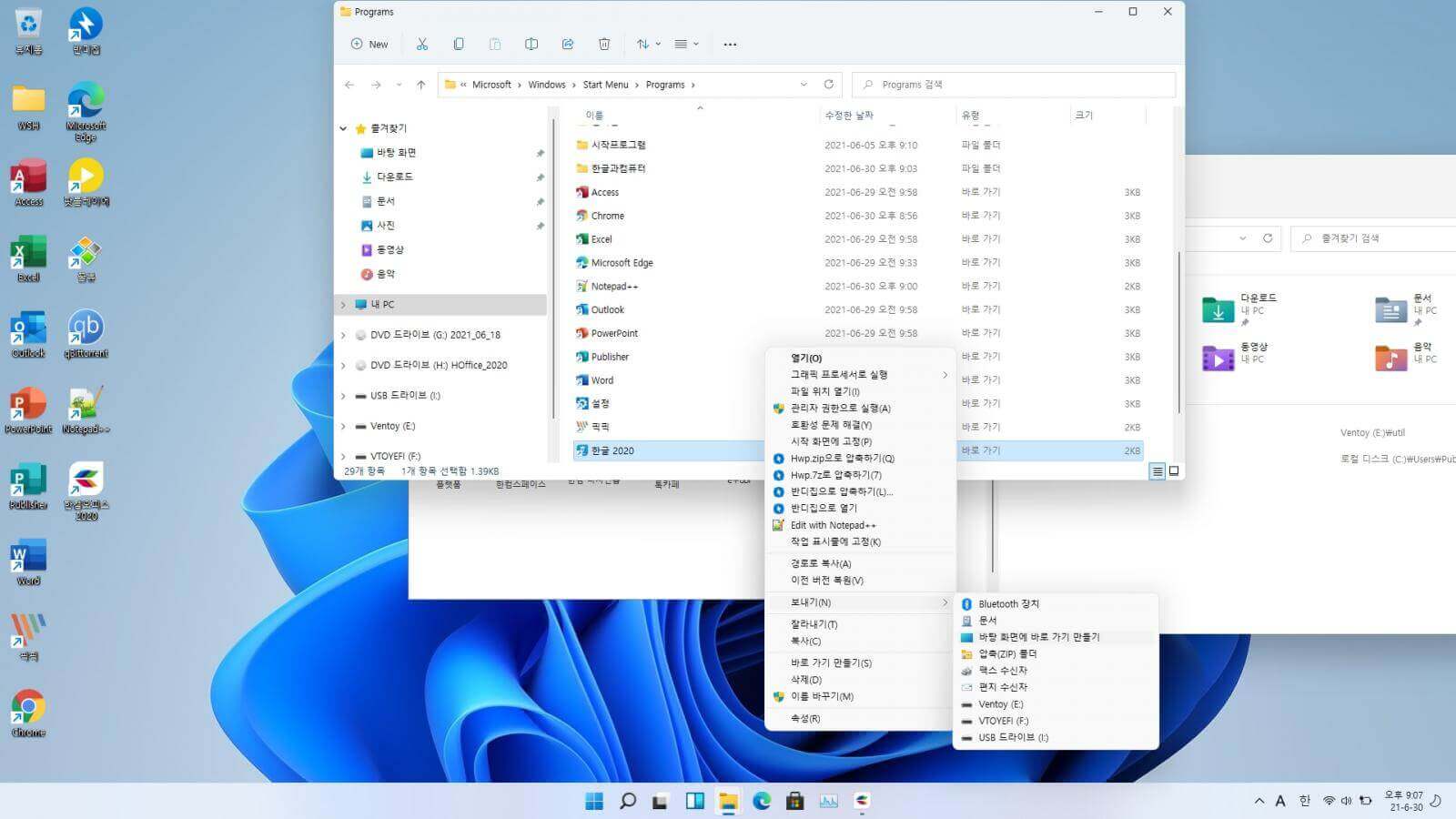Image resolution: width=1456 pixels, height=819 pixels.
Task: Click the New button in Explorer toolbar
Action: pyautogui.click(x=369, y=44)
